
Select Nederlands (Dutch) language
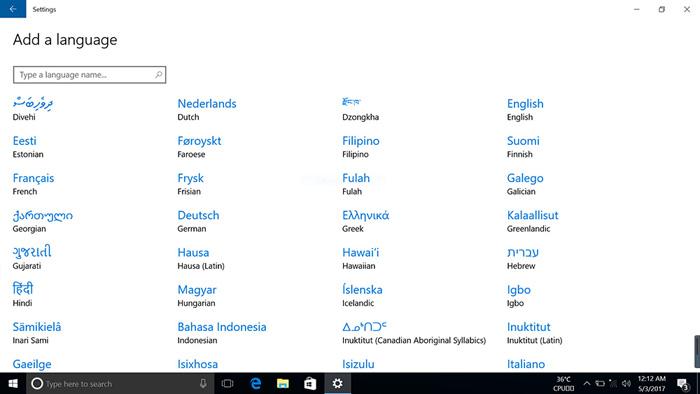[207, 109]
